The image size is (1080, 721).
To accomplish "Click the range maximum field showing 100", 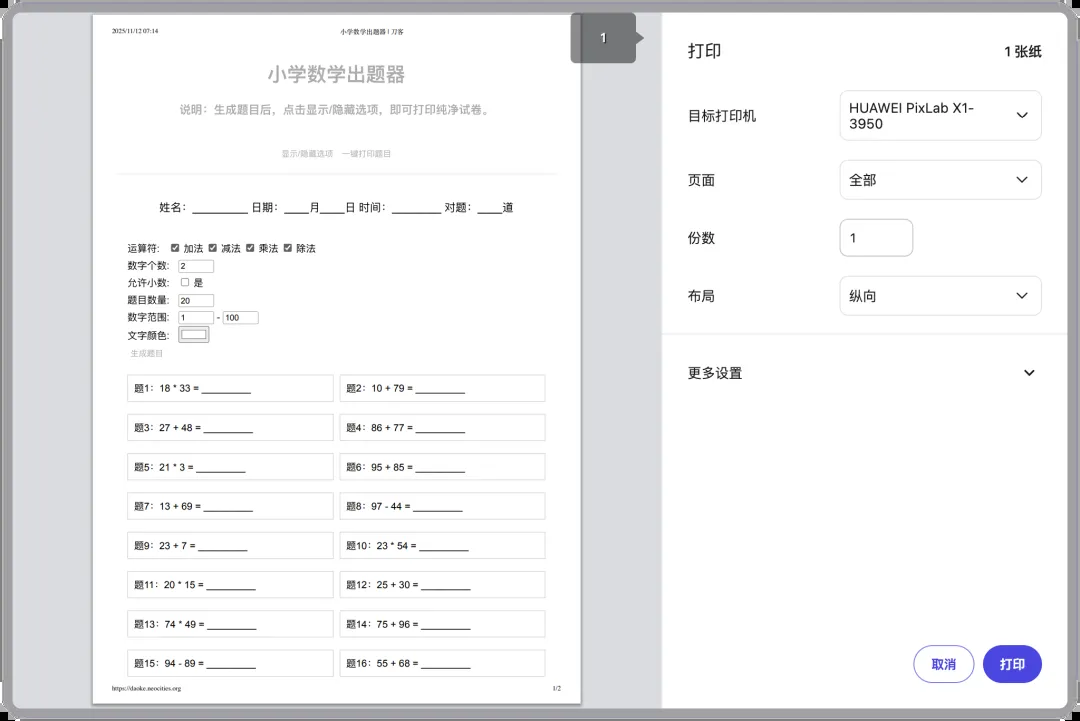I will coord(240,318).
